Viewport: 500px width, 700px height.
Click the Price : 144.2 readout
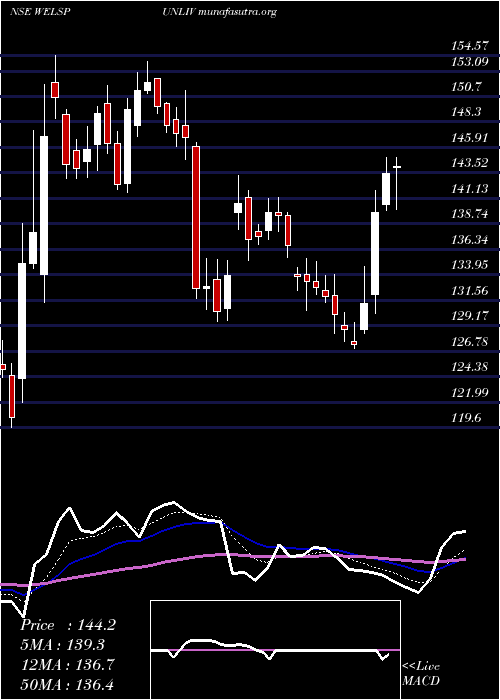68,625
